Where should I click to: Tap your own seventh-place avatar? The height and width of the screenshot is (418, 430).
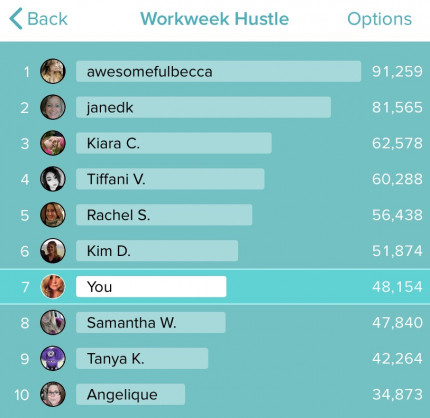point(53,287)
